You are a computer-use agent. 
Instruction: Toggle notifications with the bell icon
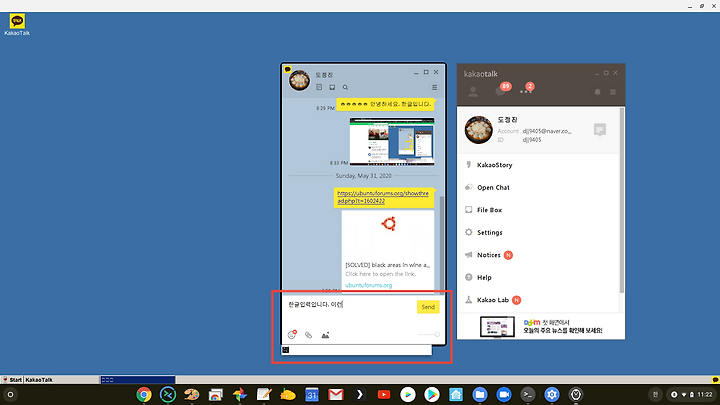pyautogui.click(x=597, y=92)
